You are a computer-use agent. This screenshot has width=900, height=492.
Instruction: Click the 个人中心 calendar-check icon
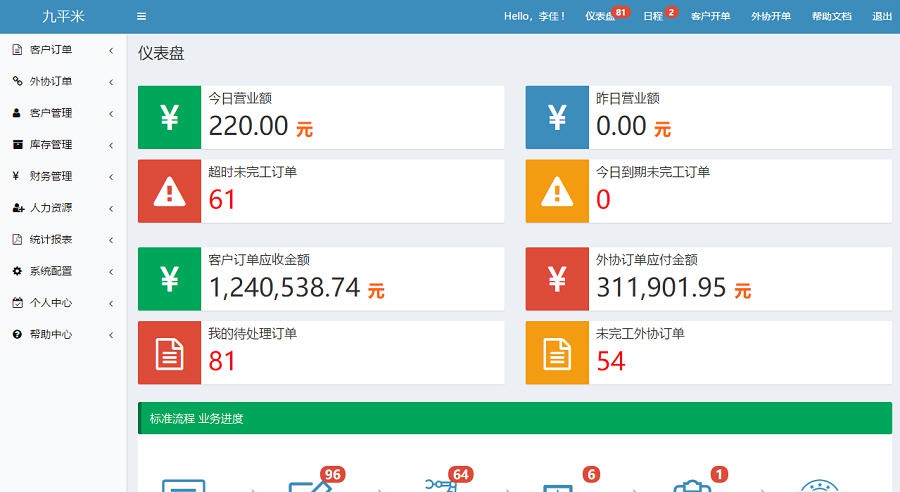tap(18, 303)
